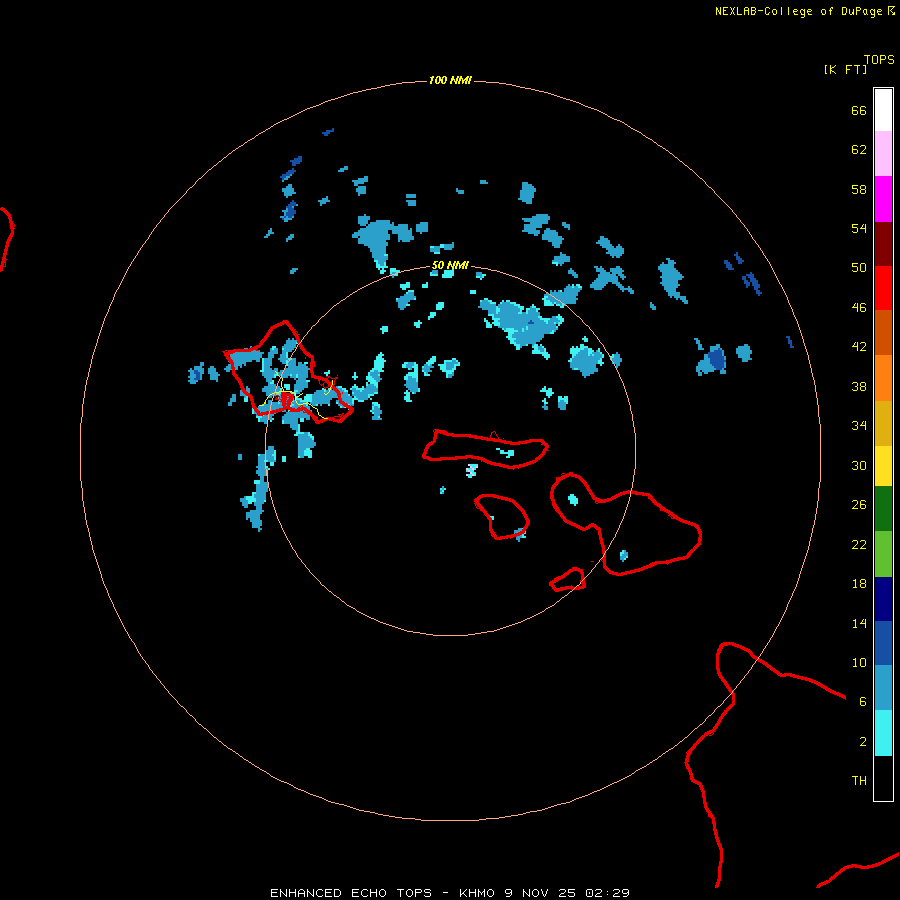Click the bright orange legend swatch
The image size is (900, 900).
point(883,378)
